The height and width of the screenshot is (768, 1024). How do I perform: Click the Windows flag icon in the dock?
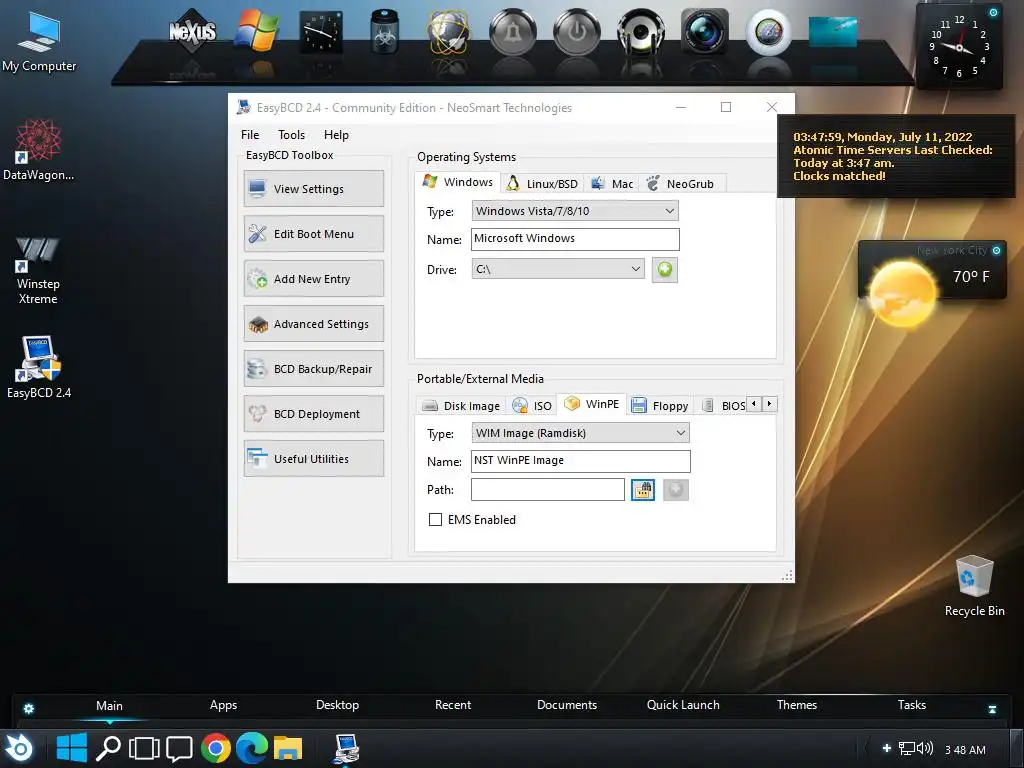pyautogui.click(x=257, y=31)
